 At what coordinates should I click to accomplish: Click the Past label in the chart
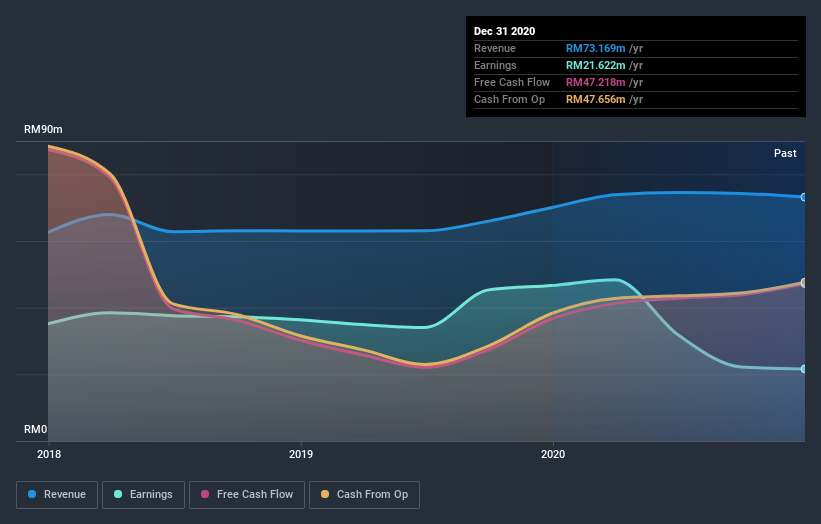[x=785, y=153]
